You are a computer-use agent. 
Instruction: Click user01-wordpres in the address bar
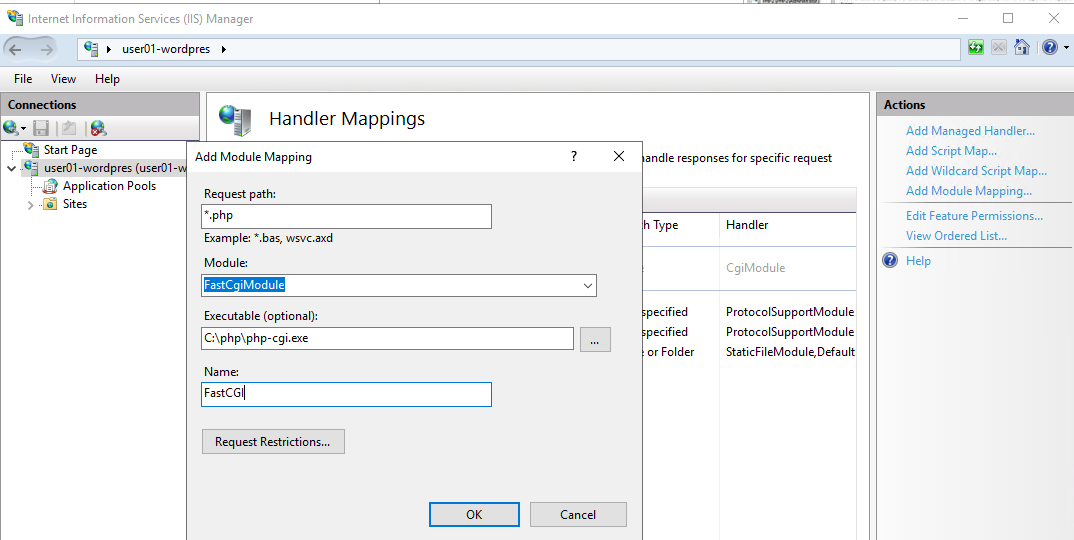pos(166,49)
